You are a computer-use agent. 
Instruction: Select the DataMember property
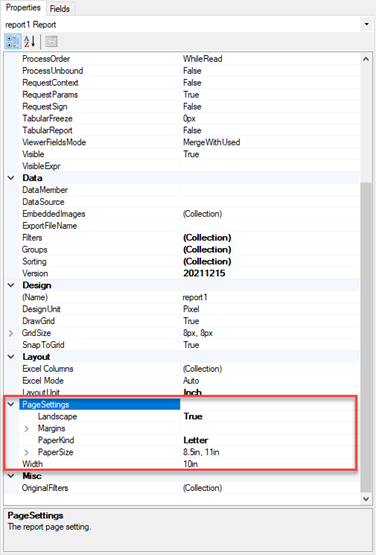pos(45,190)
